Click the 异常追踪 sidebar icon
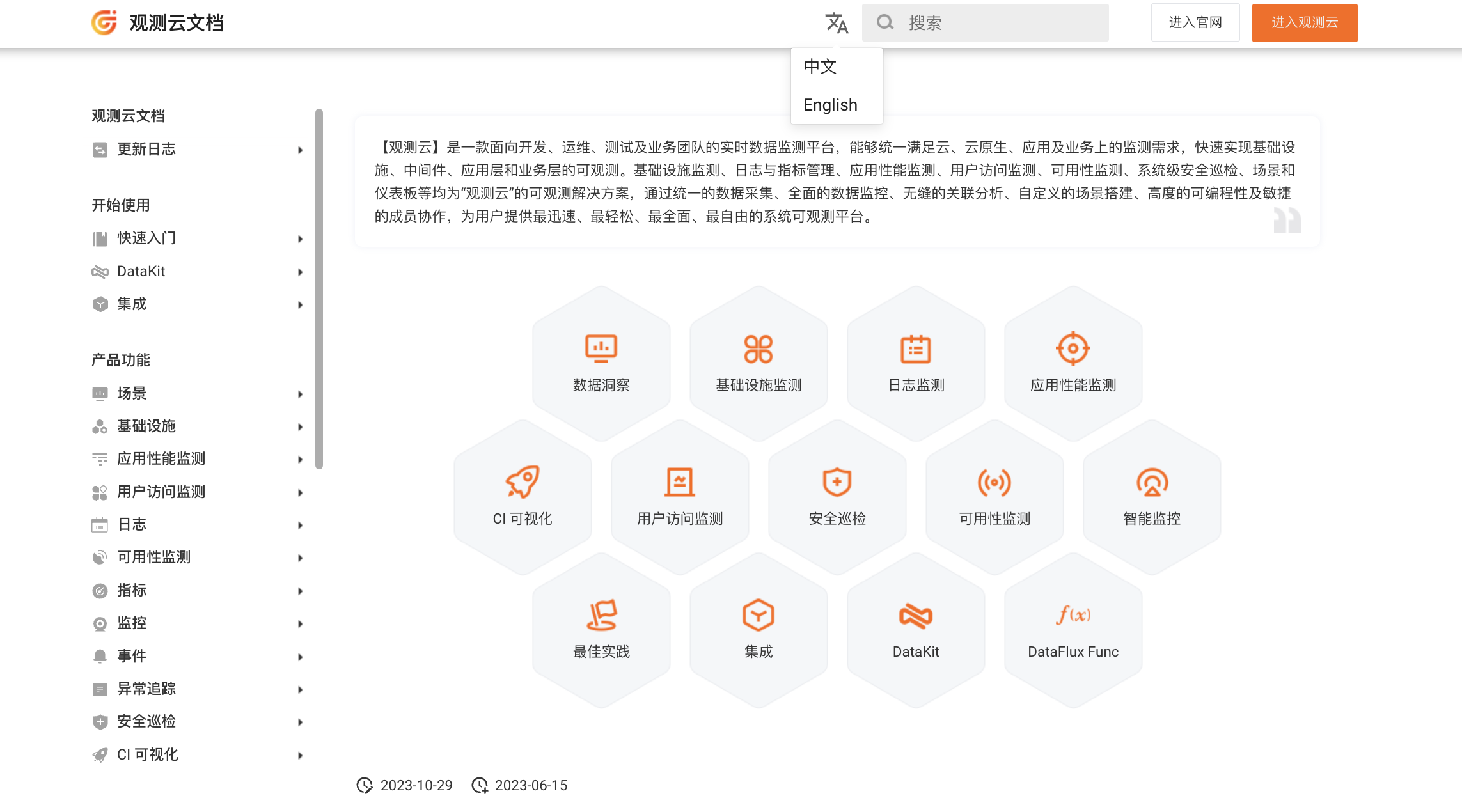1462x812 pixels. (x=100, y=689)
